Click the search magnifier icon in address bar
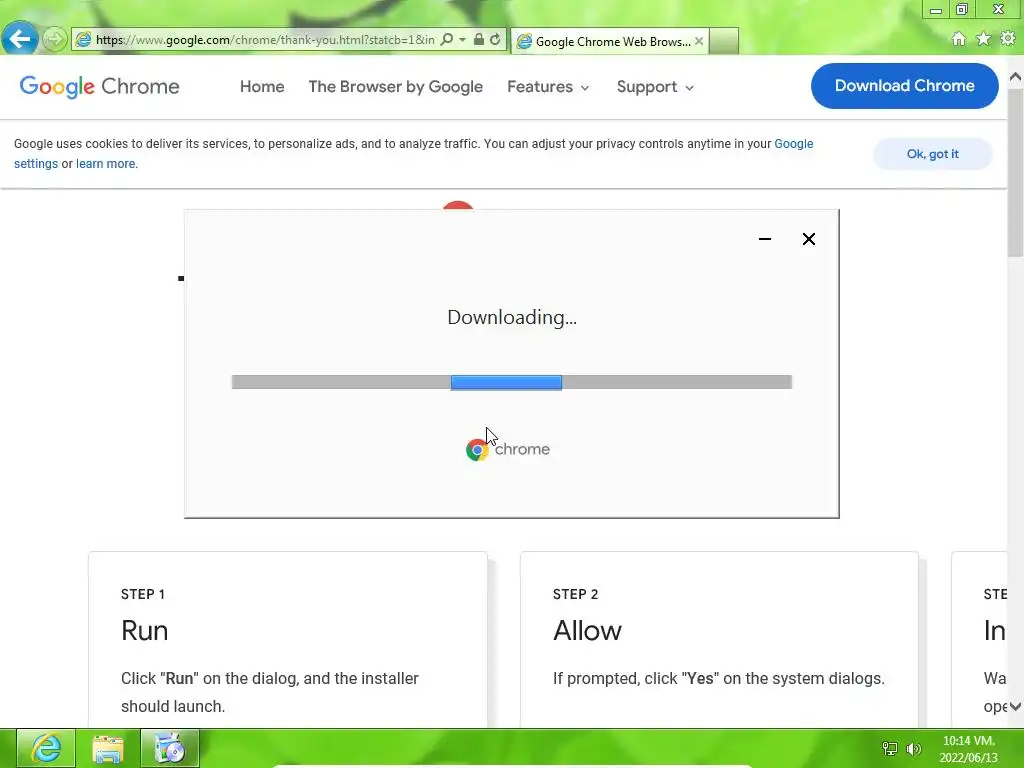This screenshot has width=1024, height=768. tap(447, 39)
